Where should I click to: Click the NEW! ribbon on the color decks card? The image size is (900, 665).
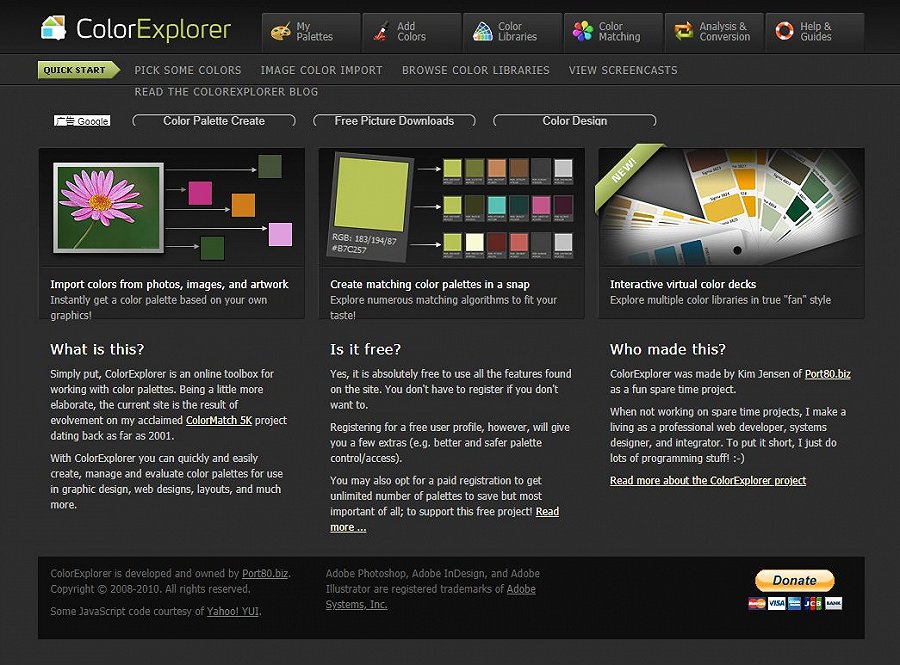coord(625,170)
